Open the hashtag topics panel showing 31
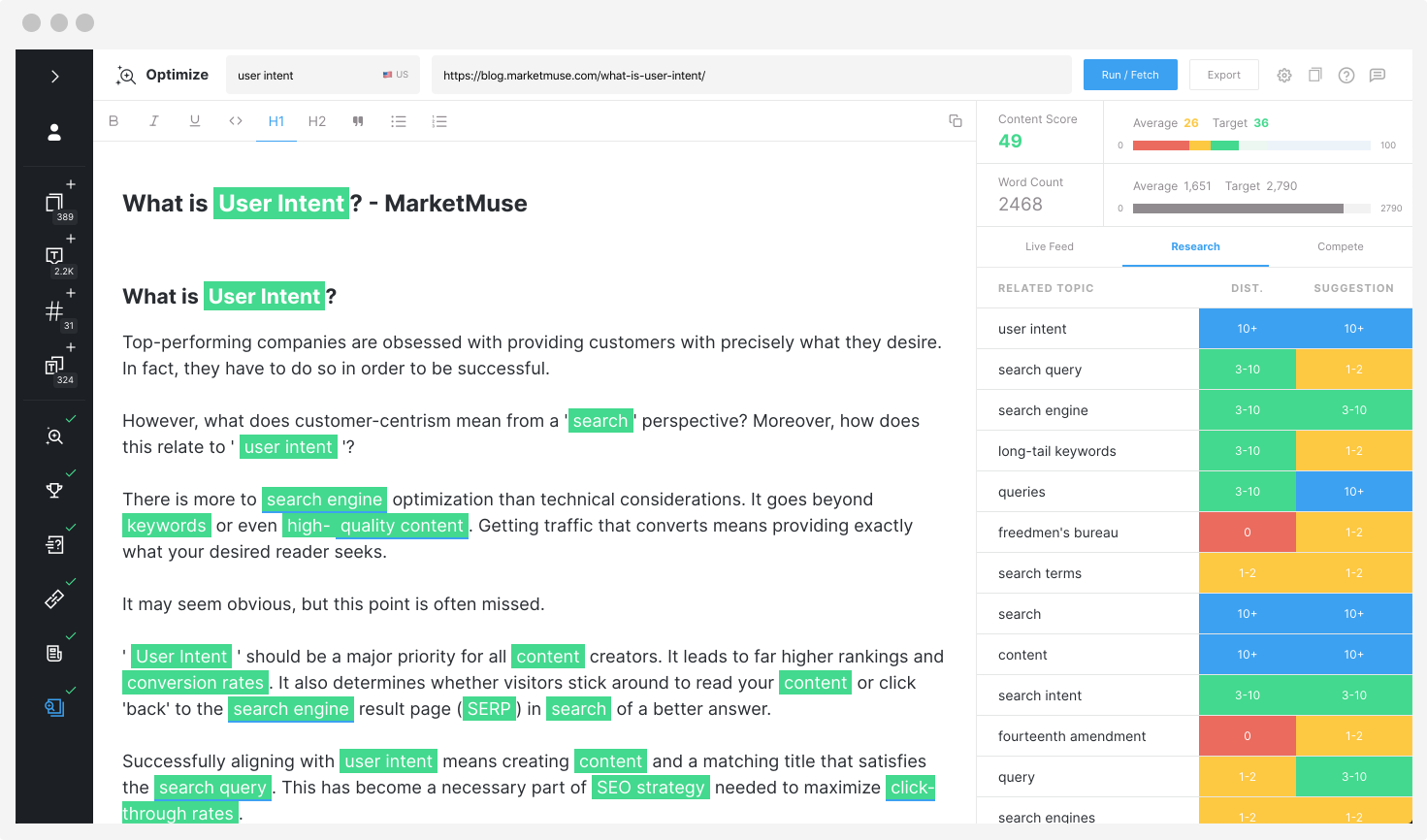The image size is (1427, 840). coord(55,311)
